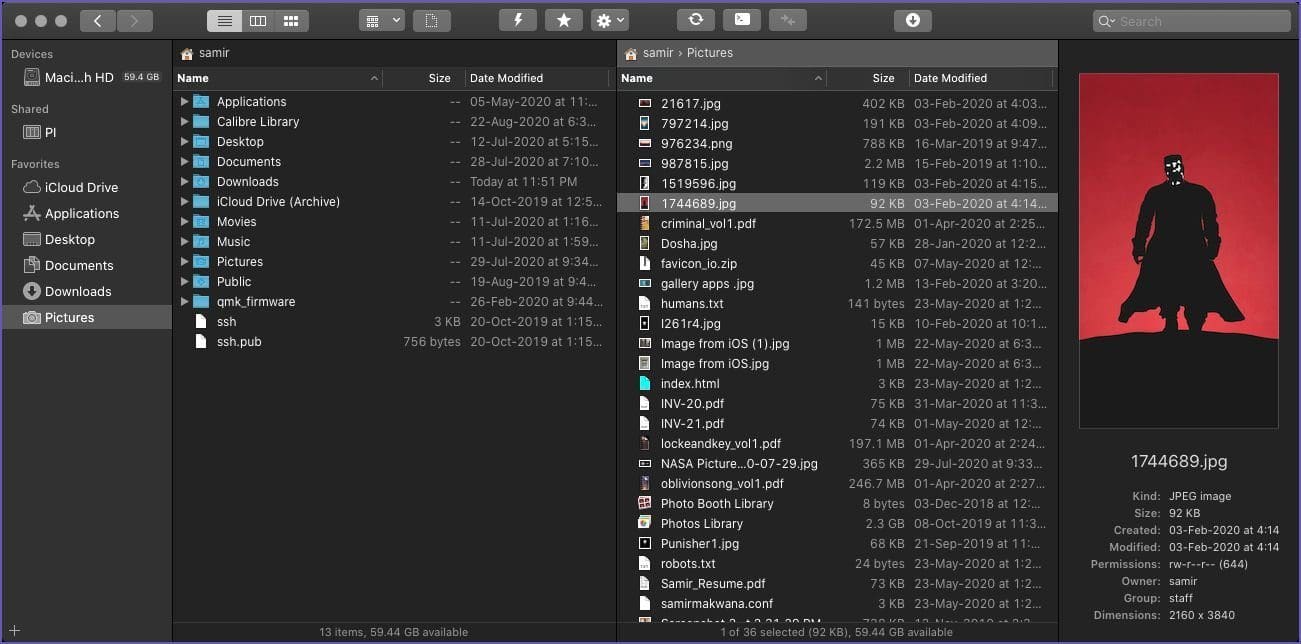Screen dimensions: 1301x644
Task: Select the Public folder row
Action: tap(394, 281)
